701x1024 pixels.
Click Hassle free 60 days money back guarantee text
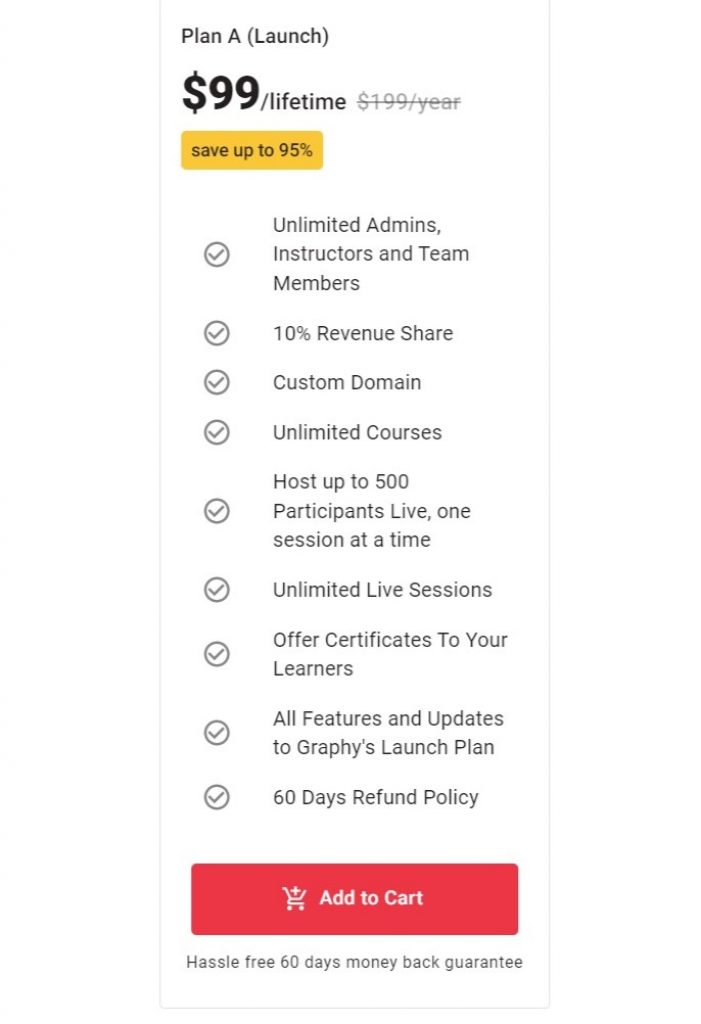354,962
